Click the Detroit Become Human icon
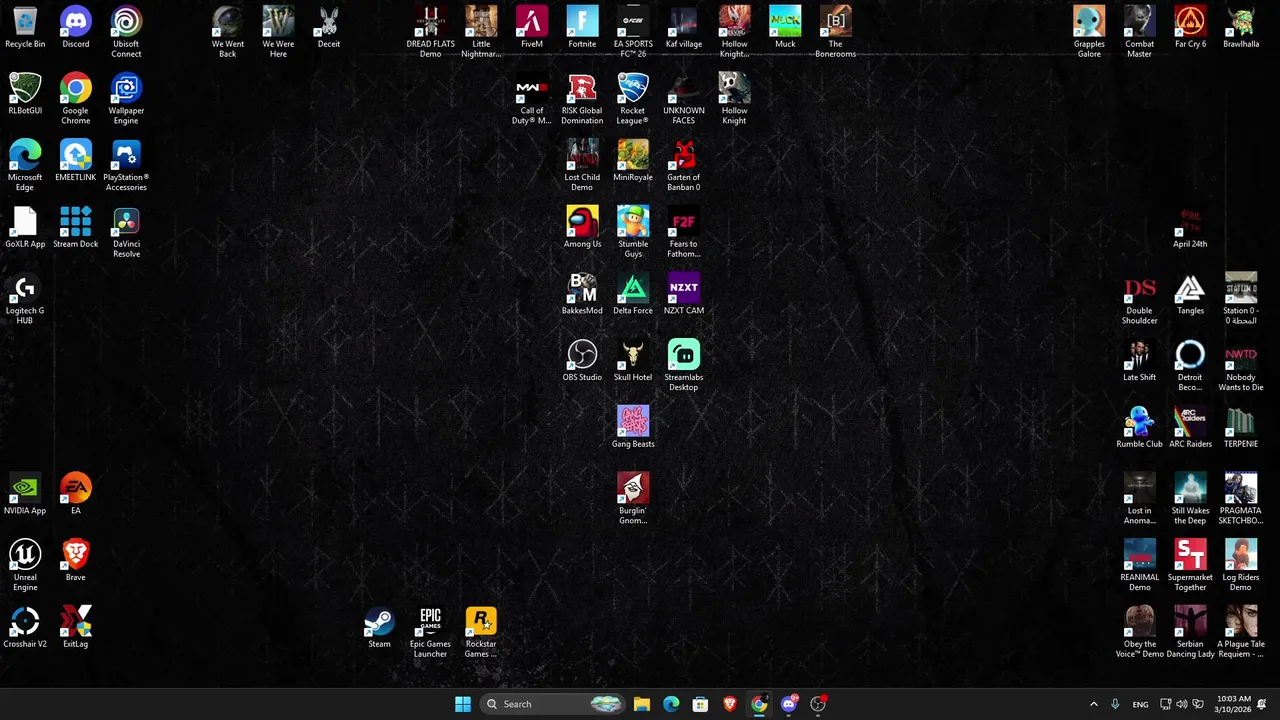Viewport: 1280px width, 720px height. [1190, 366]
